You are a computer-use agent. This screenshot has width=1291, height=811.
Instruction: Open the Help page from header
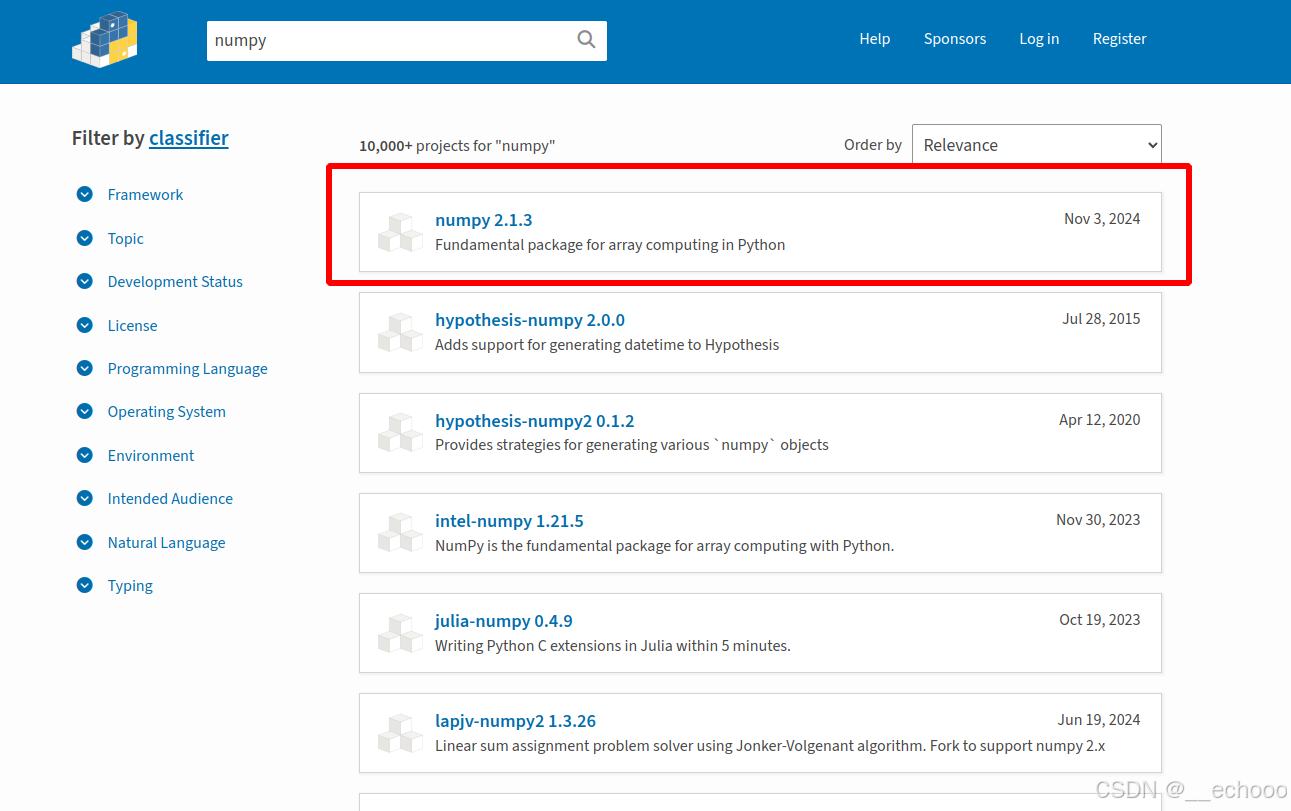click(874, 39)
